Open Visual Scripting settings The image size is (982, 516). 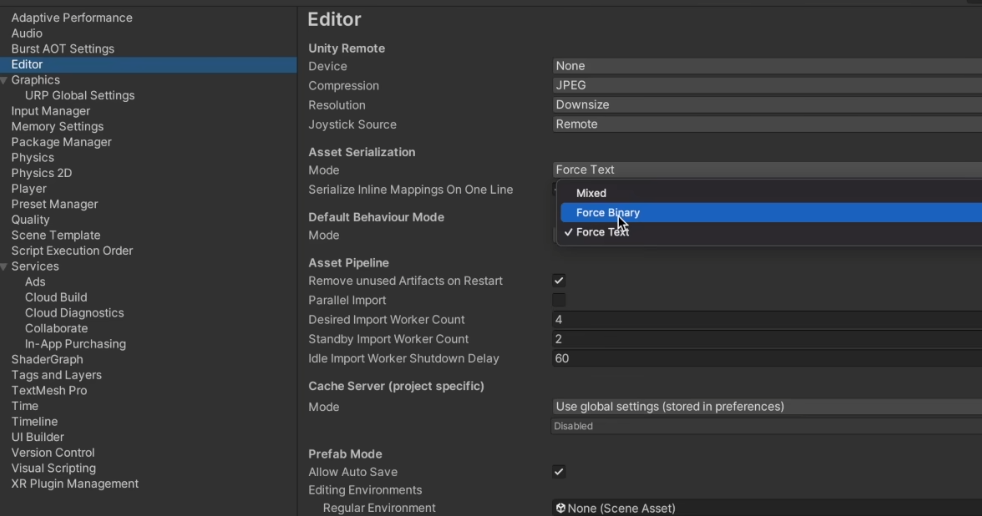coord(53,468)
